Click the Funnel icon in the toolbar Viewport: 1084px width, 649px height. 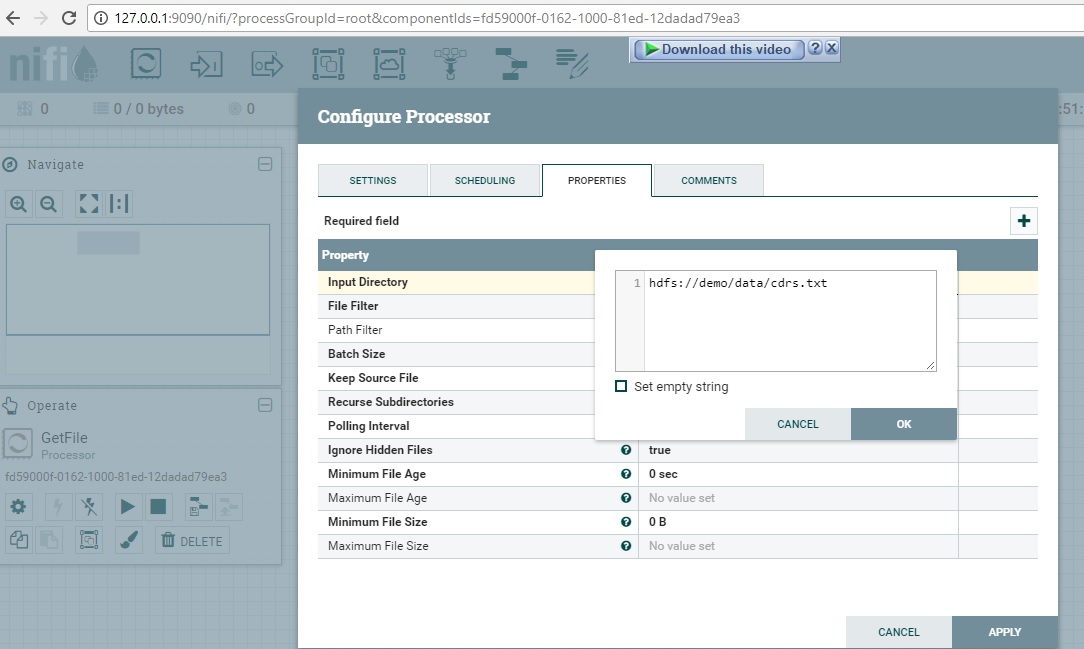click(450, 64)
